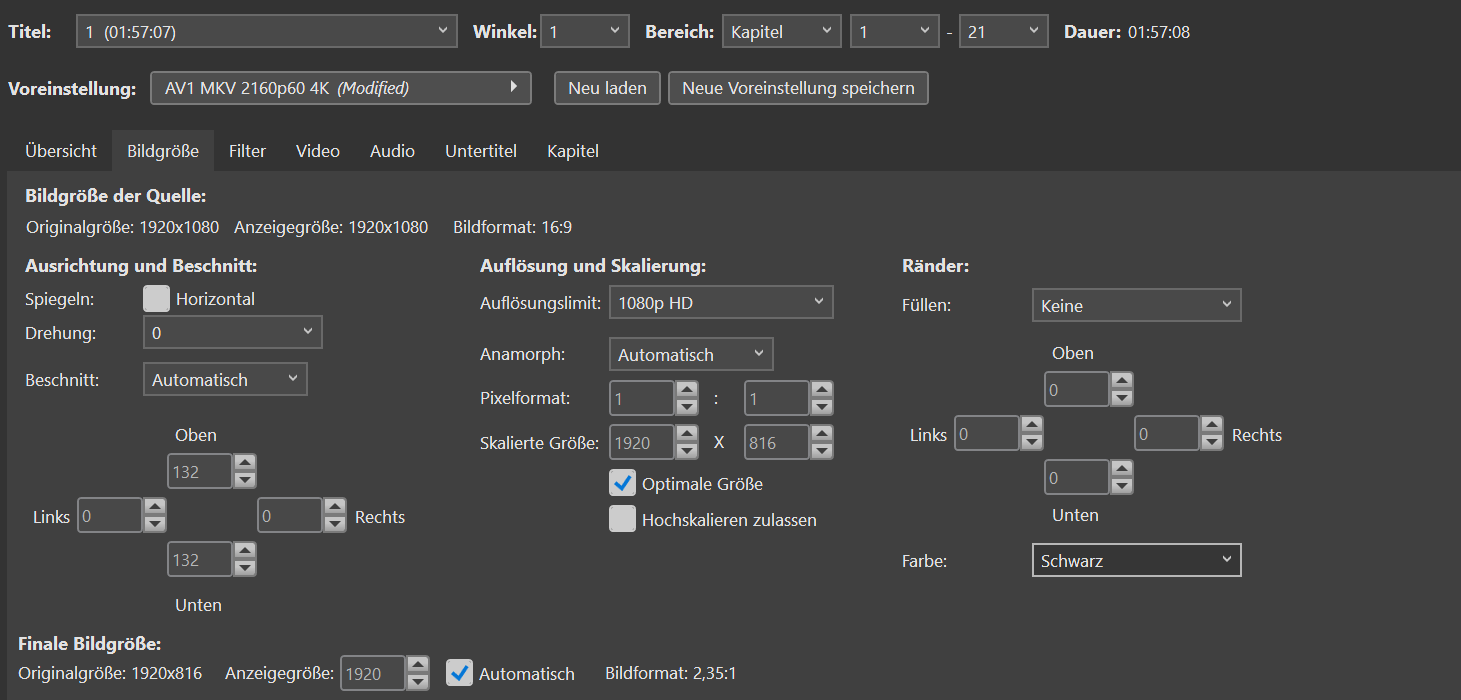Click the Voreinstellung arrow to open the preset list

(x=513, y=87)
